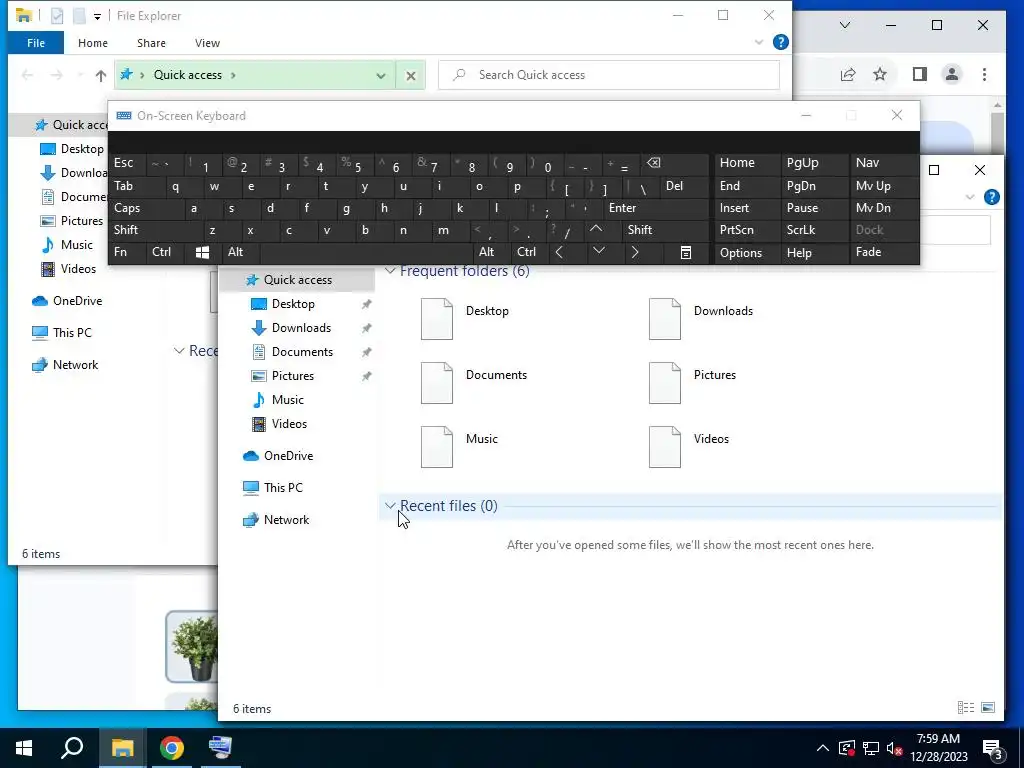This screenshot has width=1024, height=768.
Task: Select Downloads in front window's sidebar
Action: click(301, 328)
